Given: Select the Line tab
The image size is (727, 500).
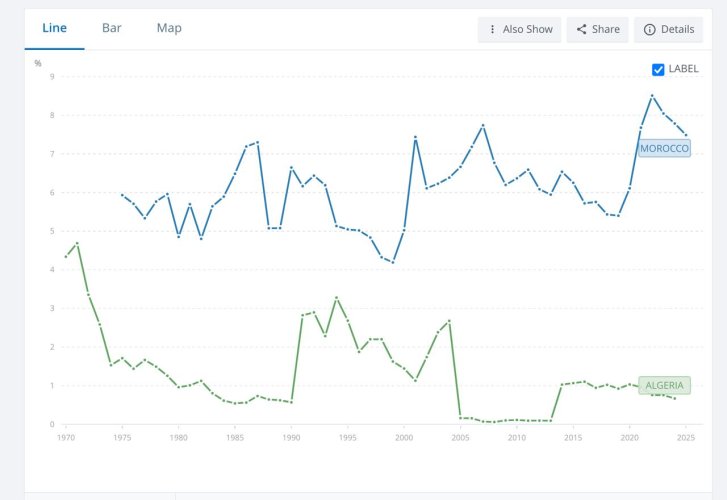Looking at the screenshot, I should pos(55,28).
